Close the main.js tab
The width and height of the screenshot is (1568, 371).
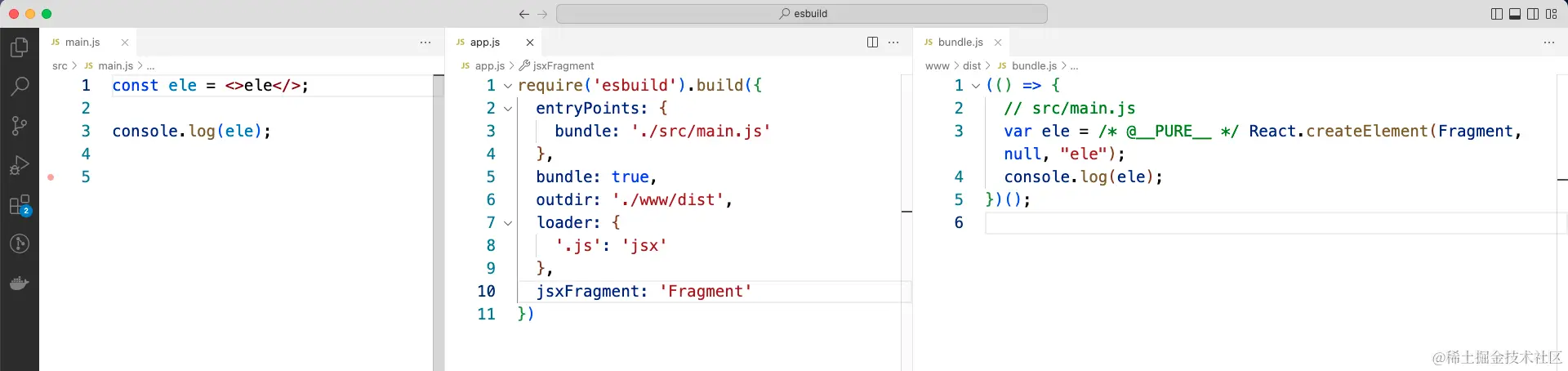[125, 42]
